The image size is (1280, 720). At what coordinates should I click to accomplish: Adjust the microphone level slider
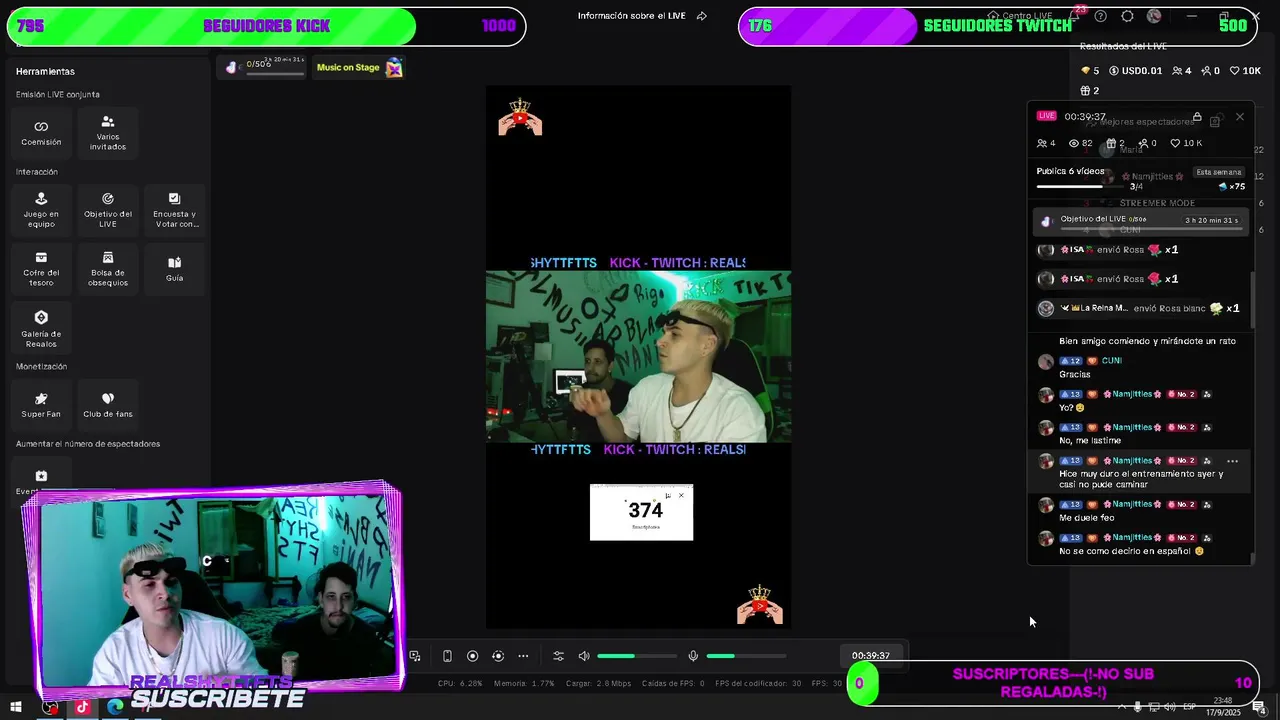click(x=746, y=656)
